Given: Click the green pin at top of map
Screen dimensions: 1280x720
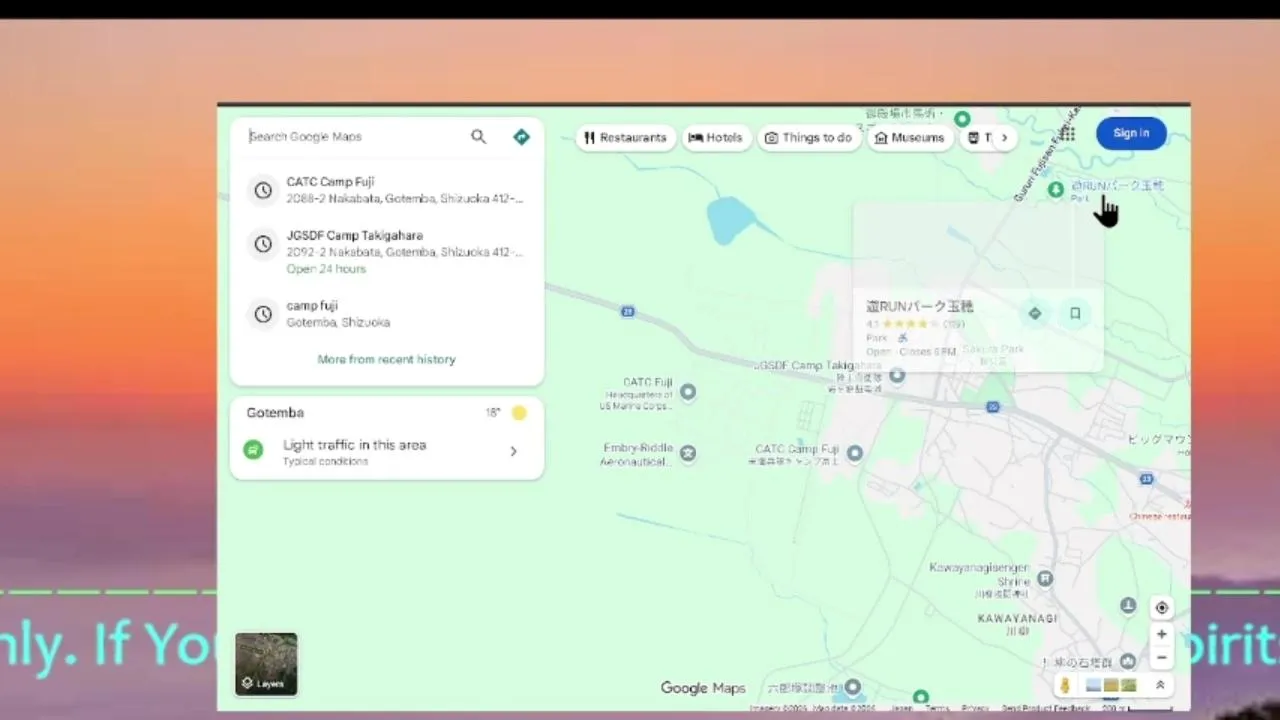Looking at the screenshot, I should coord(962,118).
